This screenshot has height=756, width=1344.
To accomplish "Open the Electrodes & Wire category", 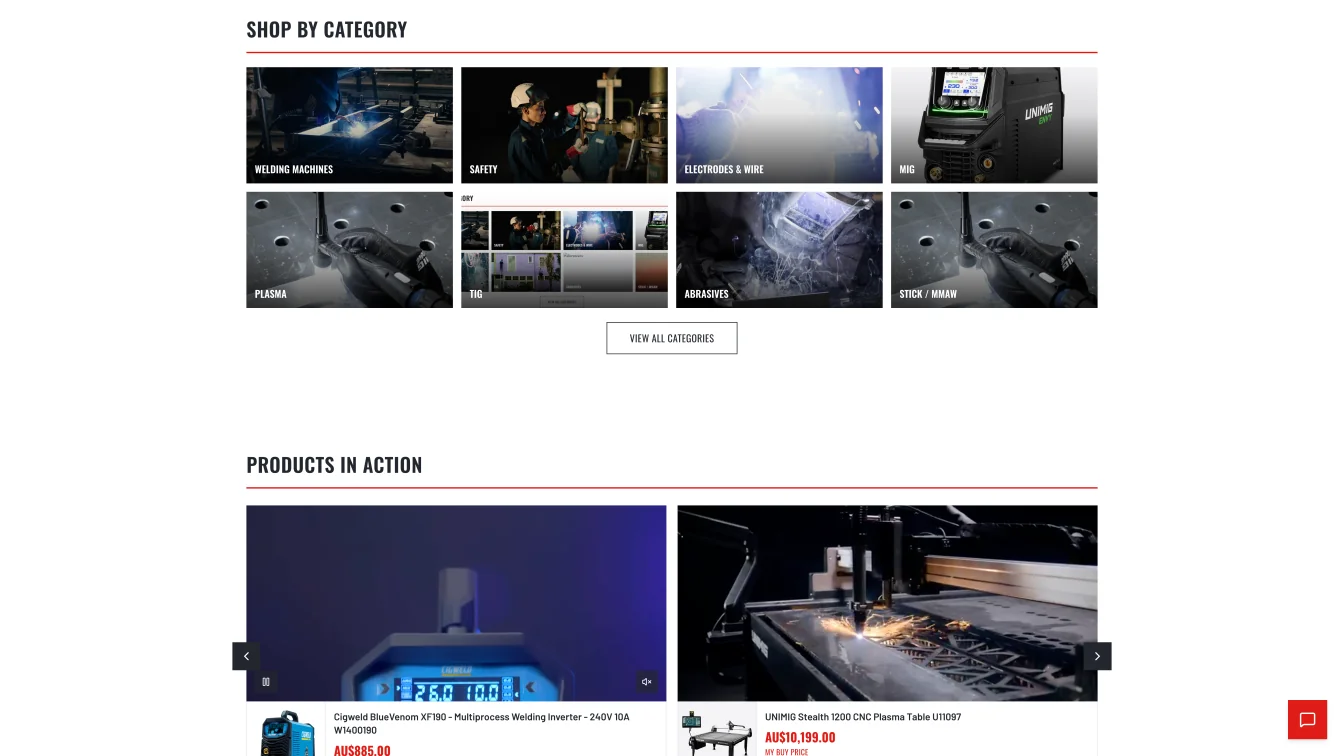I will (x=779, y=124).
